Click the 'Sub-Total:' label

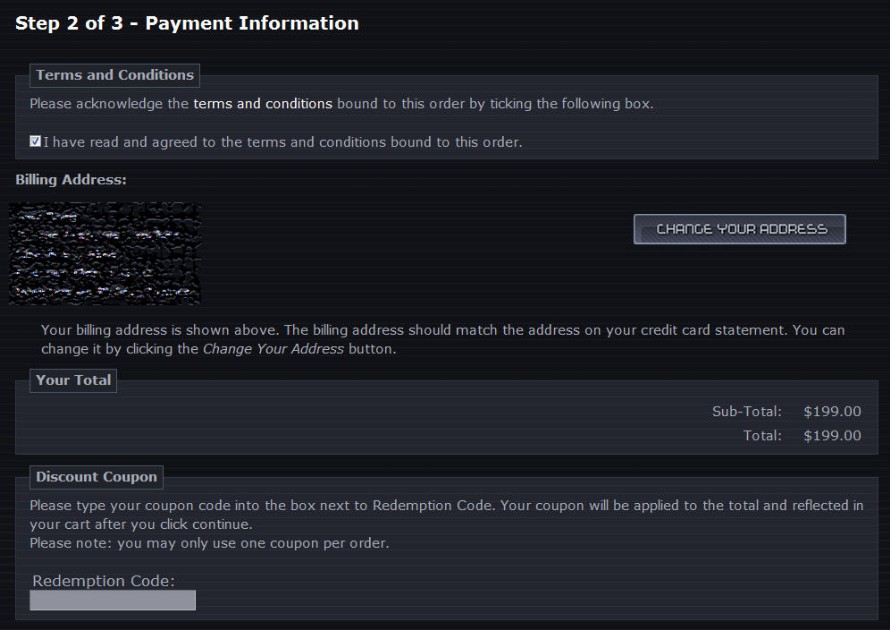pos(746,411)
